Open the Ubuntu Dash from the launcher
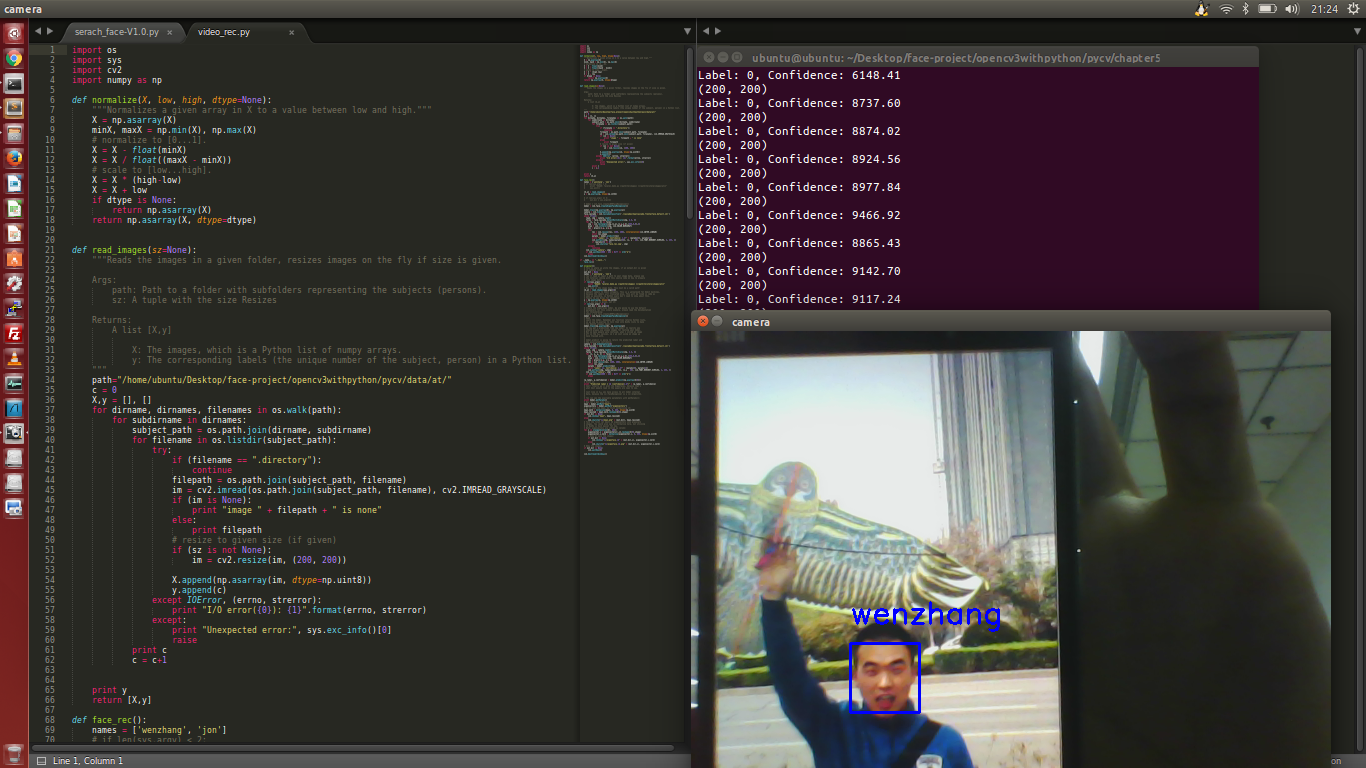This screenshot has height=768, width=1366. pos(14,33)
